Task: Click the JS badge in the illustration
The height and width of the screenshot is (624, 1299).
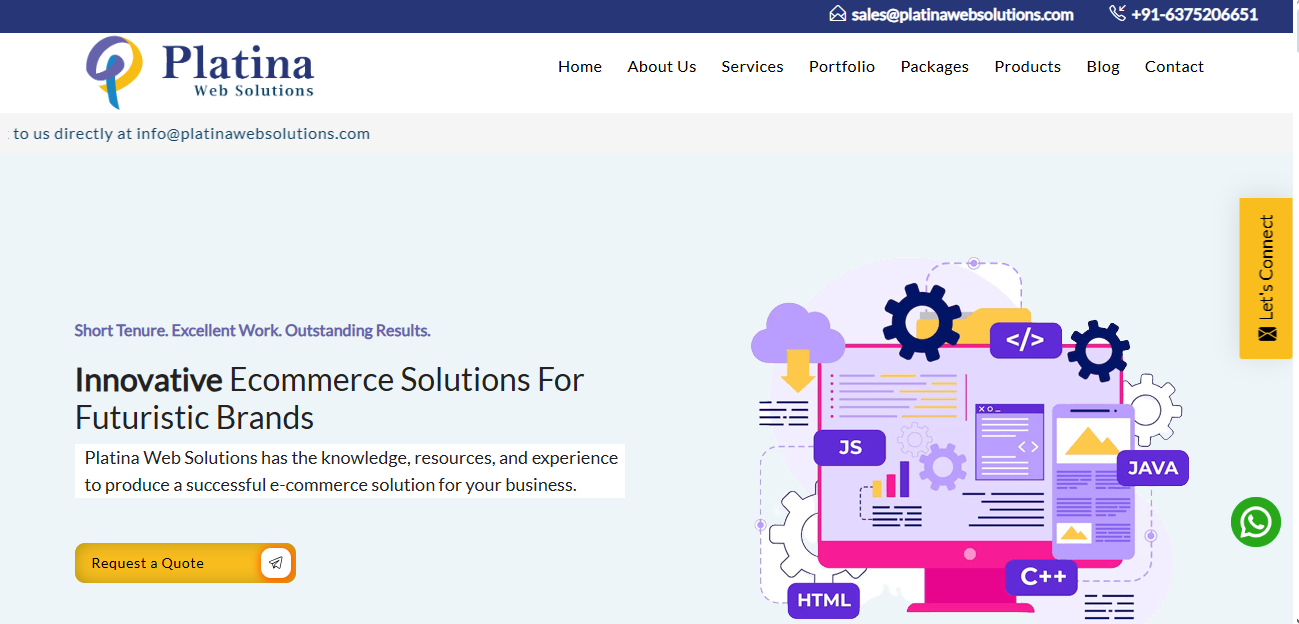Action: (x=850, y=448)
